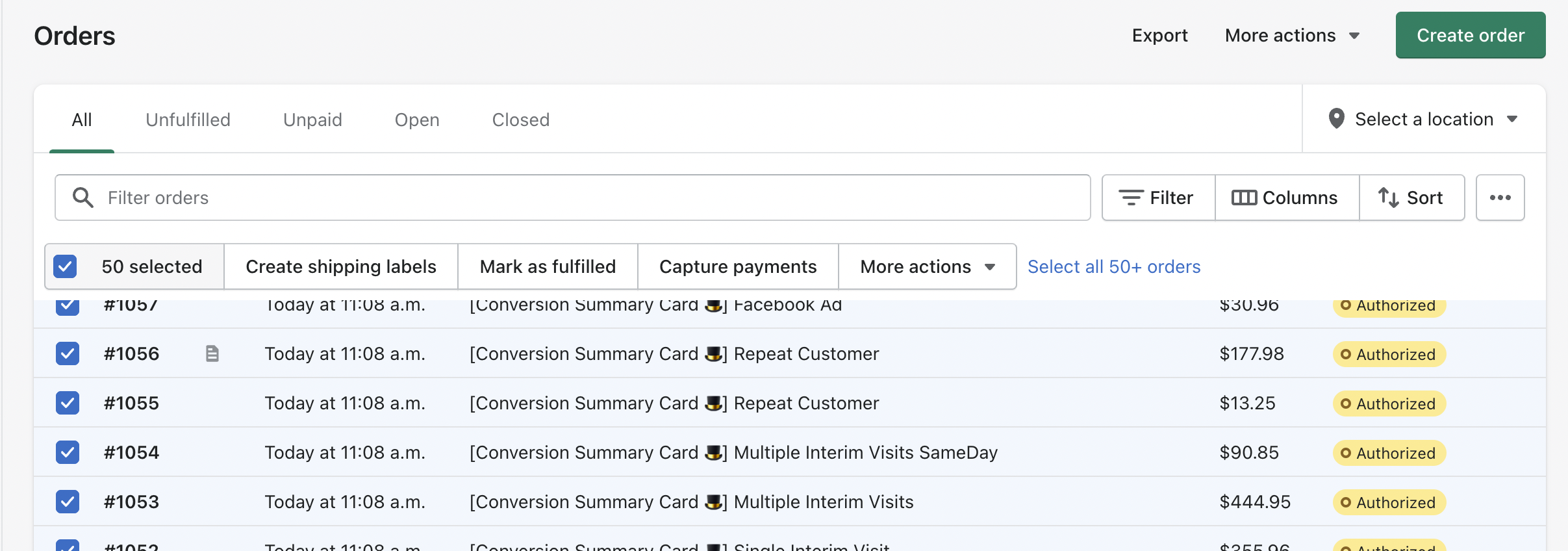
Task: Expand the bulk More actions dropdown
Action: (x=927, y=266)
